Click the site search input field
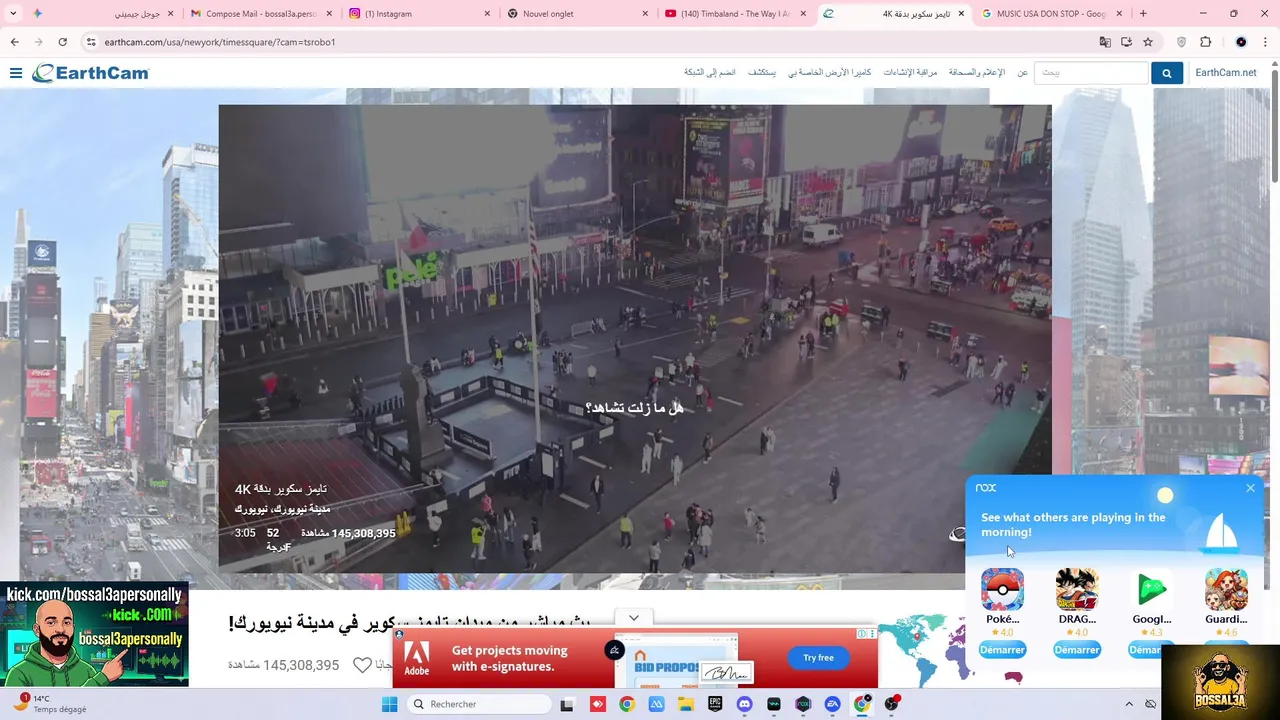The width and height of the screenshot is (1280, 720). [x=1091, y=73]
